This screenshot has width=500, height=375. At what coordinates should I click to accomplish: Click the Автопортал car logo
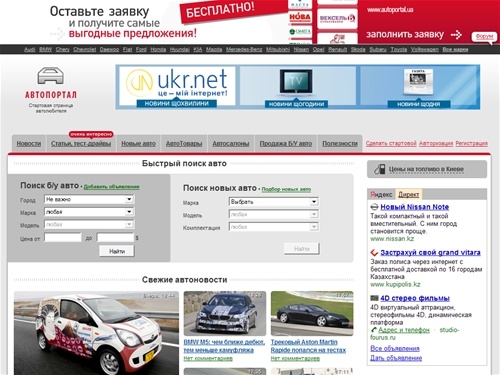[x=50, y=76]
